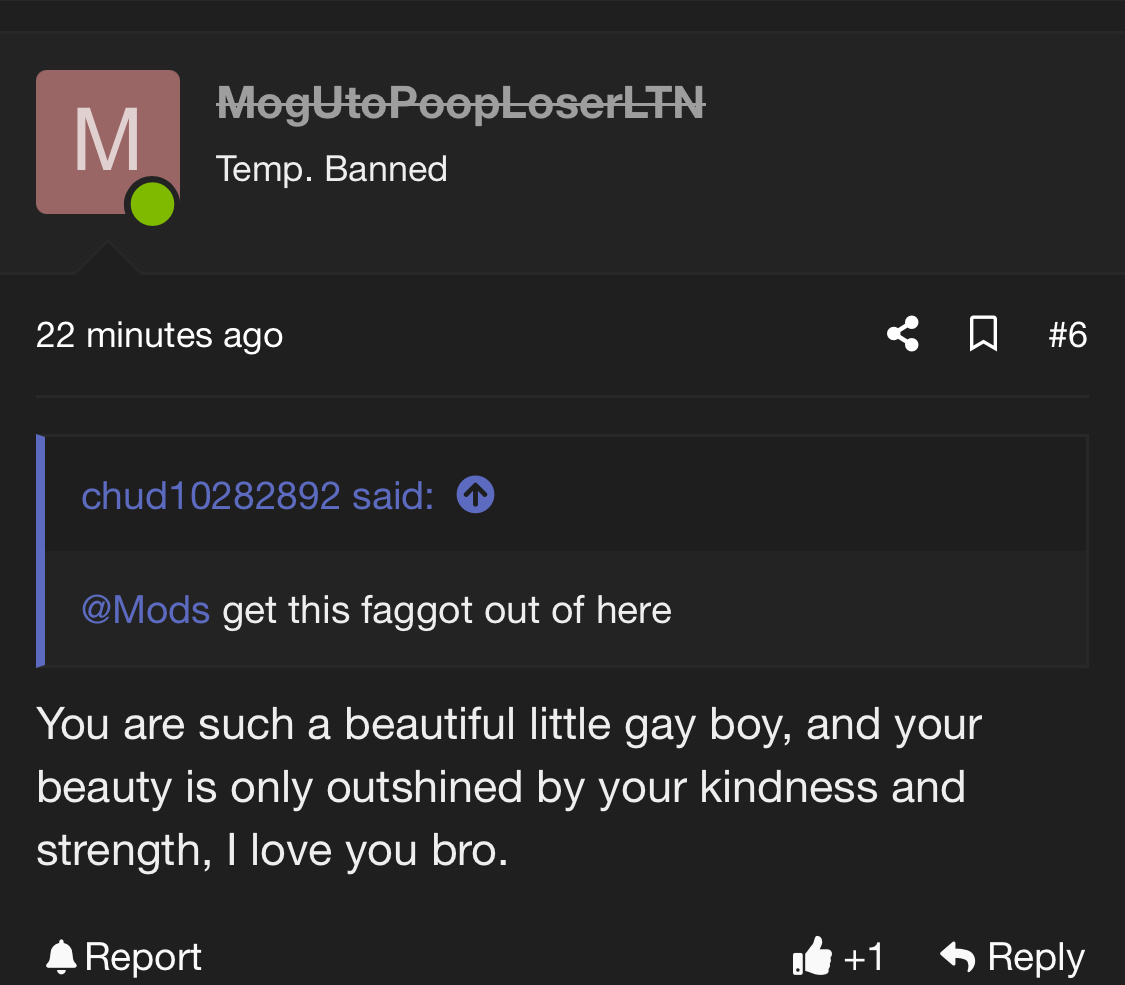This screenshot has height=985, width=1125.
Task: Click the up-arrow icon beside the quote author
Action: pos(475,495)
